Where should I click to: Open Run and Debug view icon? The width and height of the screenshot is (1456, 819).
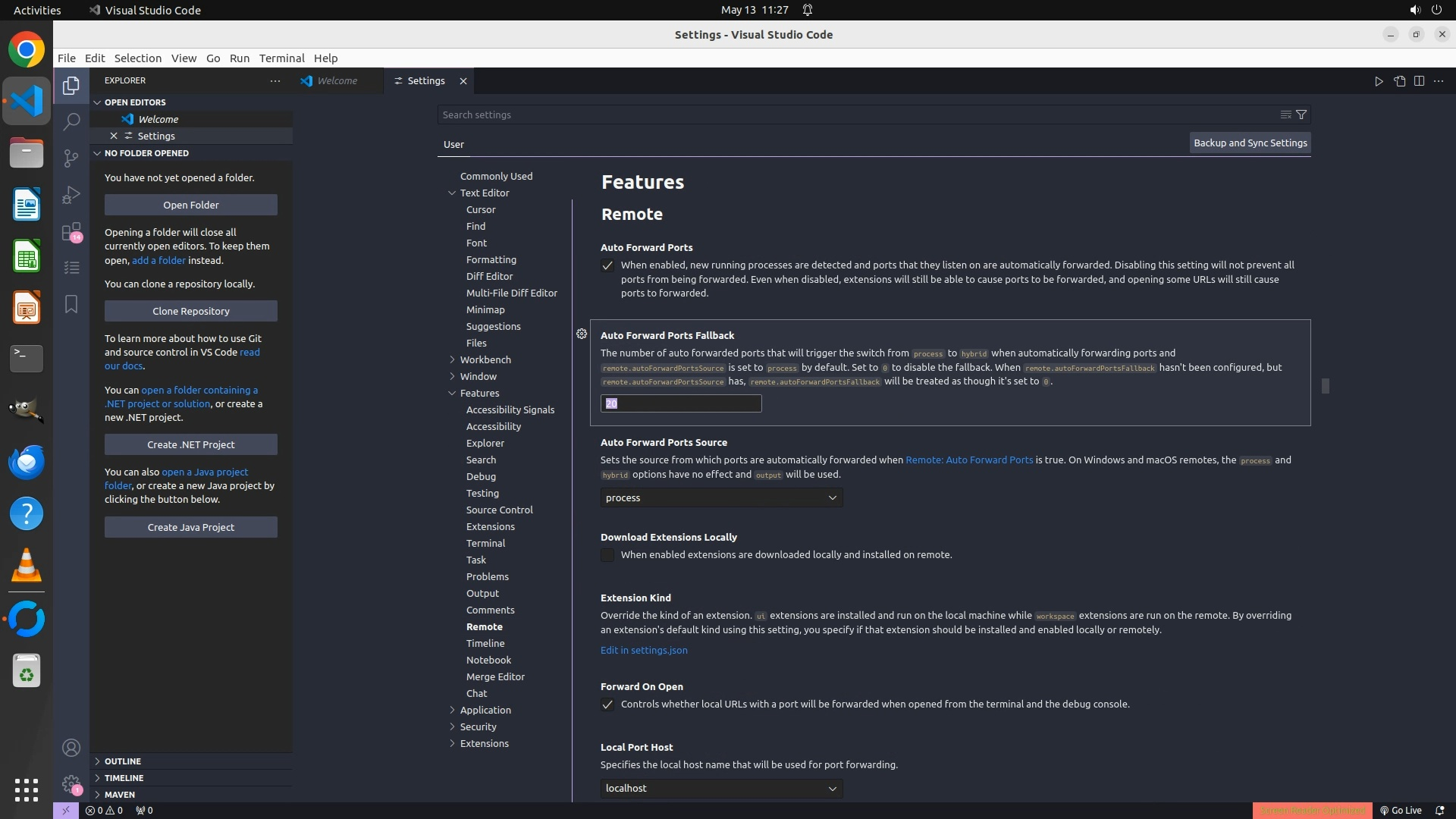coord(71,195)
